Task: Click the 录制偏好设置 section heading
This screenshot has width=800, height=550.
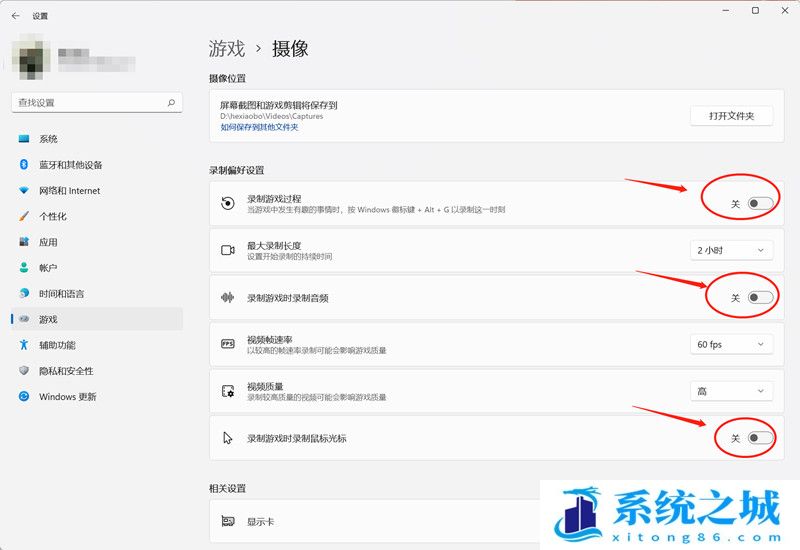Action: coord(236,170)
